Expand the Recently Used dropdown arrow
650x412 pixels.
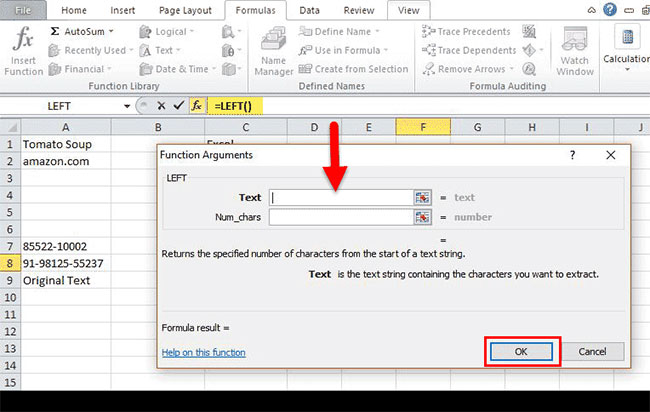click(131, 50)
